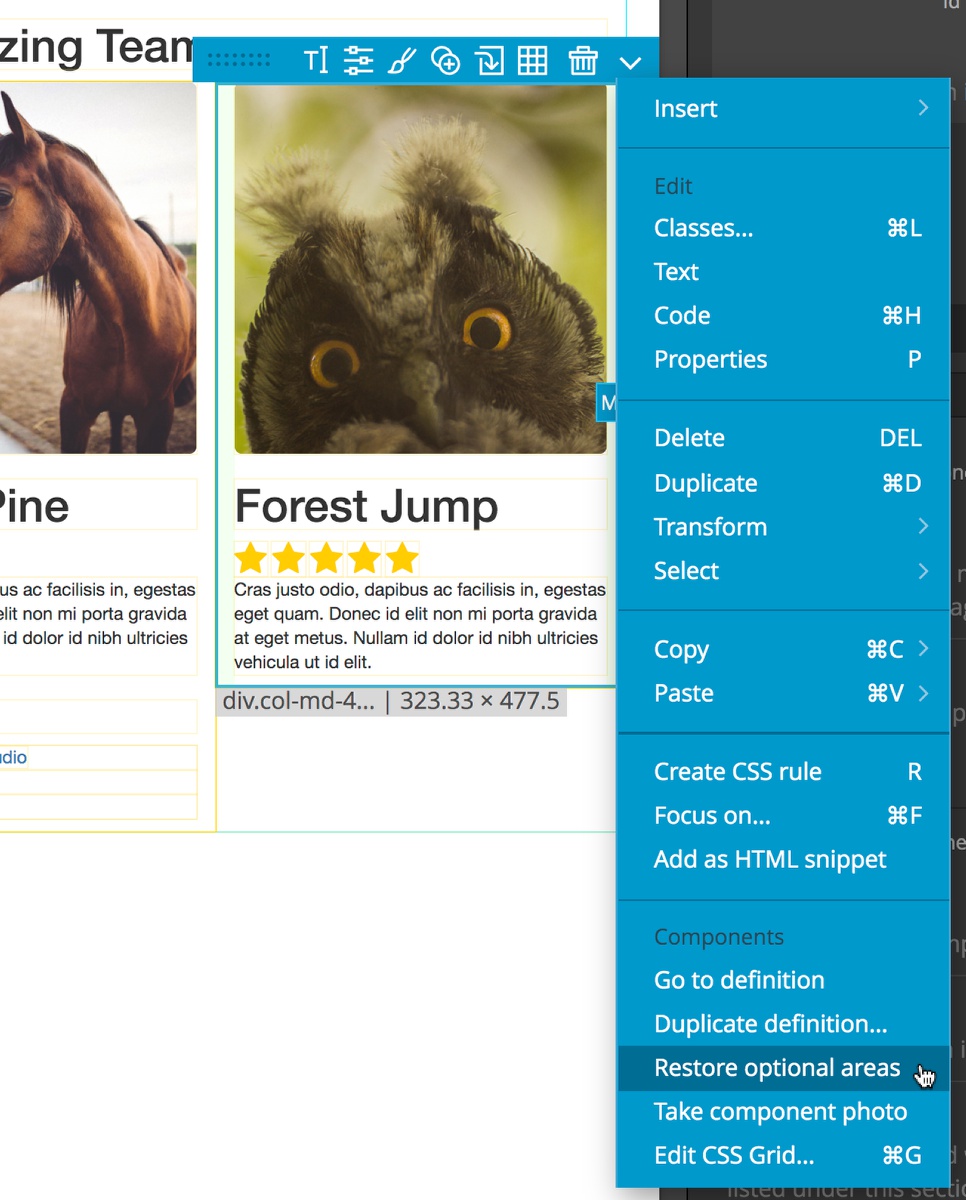Click the horse photo thumbnail
Screen dimensions: 966x1200
(98, 268)
